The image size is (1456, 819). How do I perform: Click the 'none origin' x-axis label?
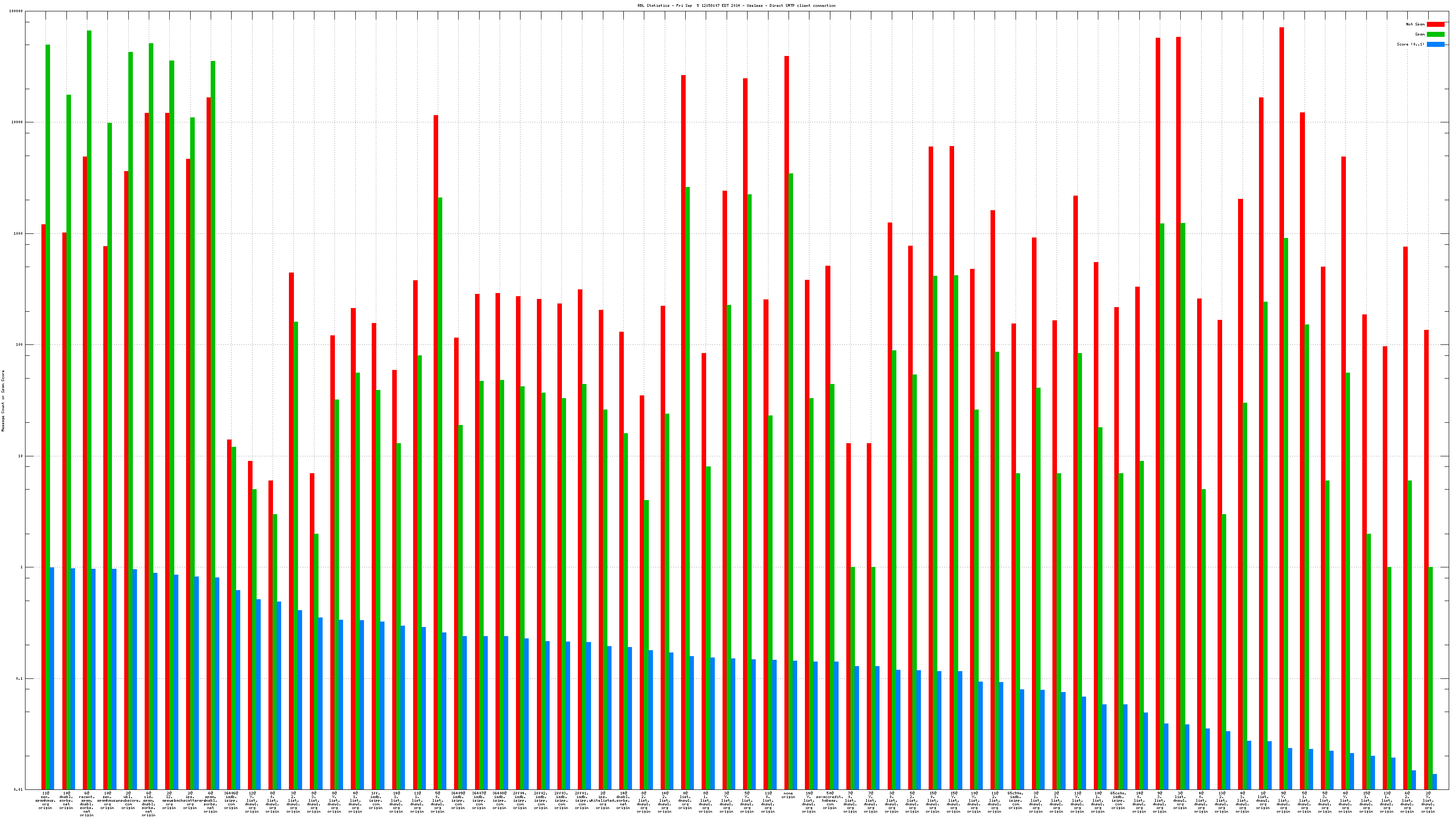pos(788,795)
